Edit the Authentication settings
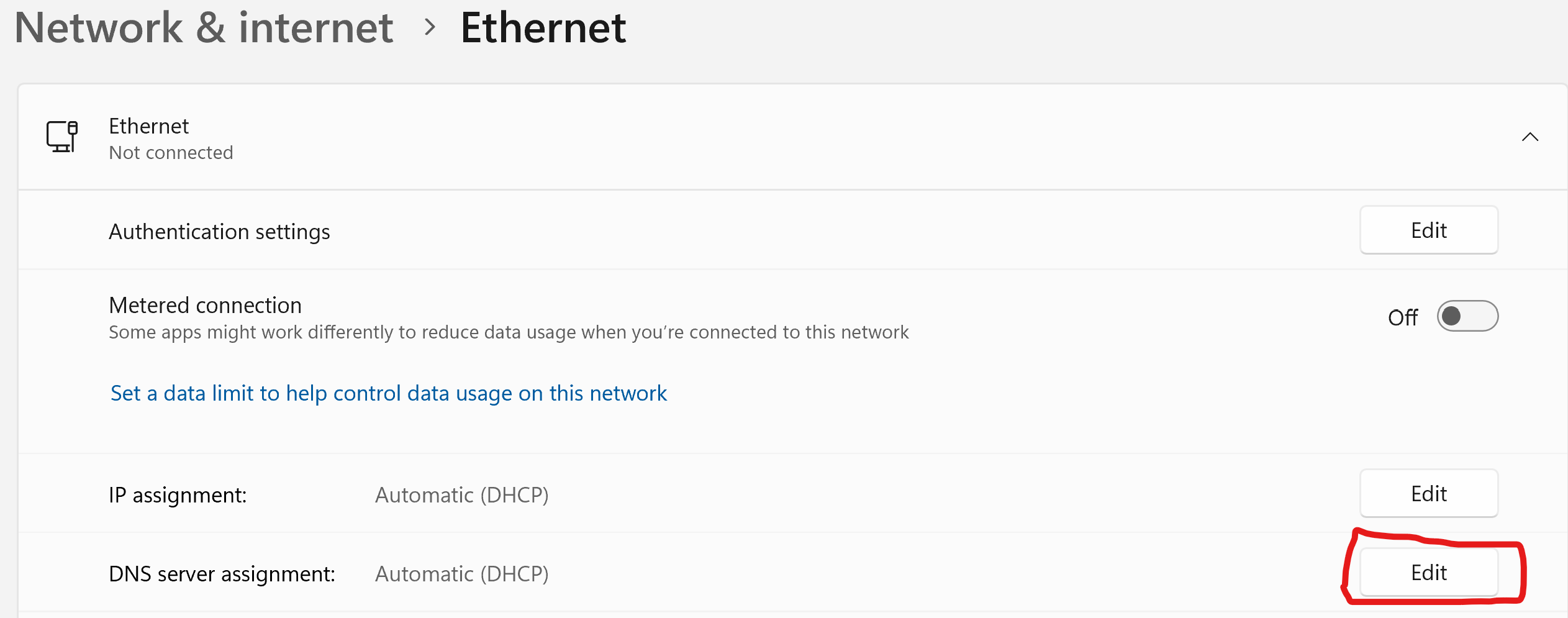Viewport: 1568px width, 618px height. [x=1428, y=230]
